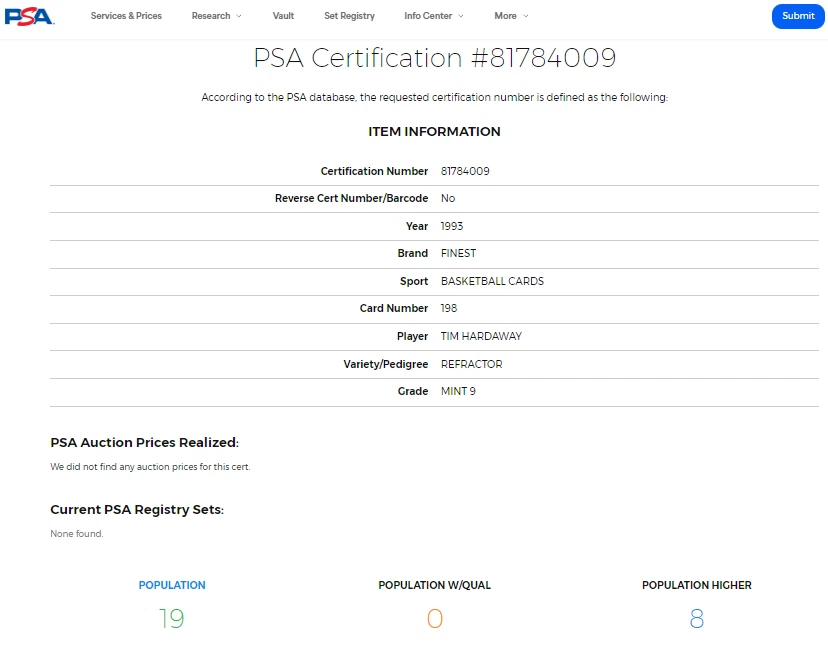Open the POPULATION link

coord(172,585)
